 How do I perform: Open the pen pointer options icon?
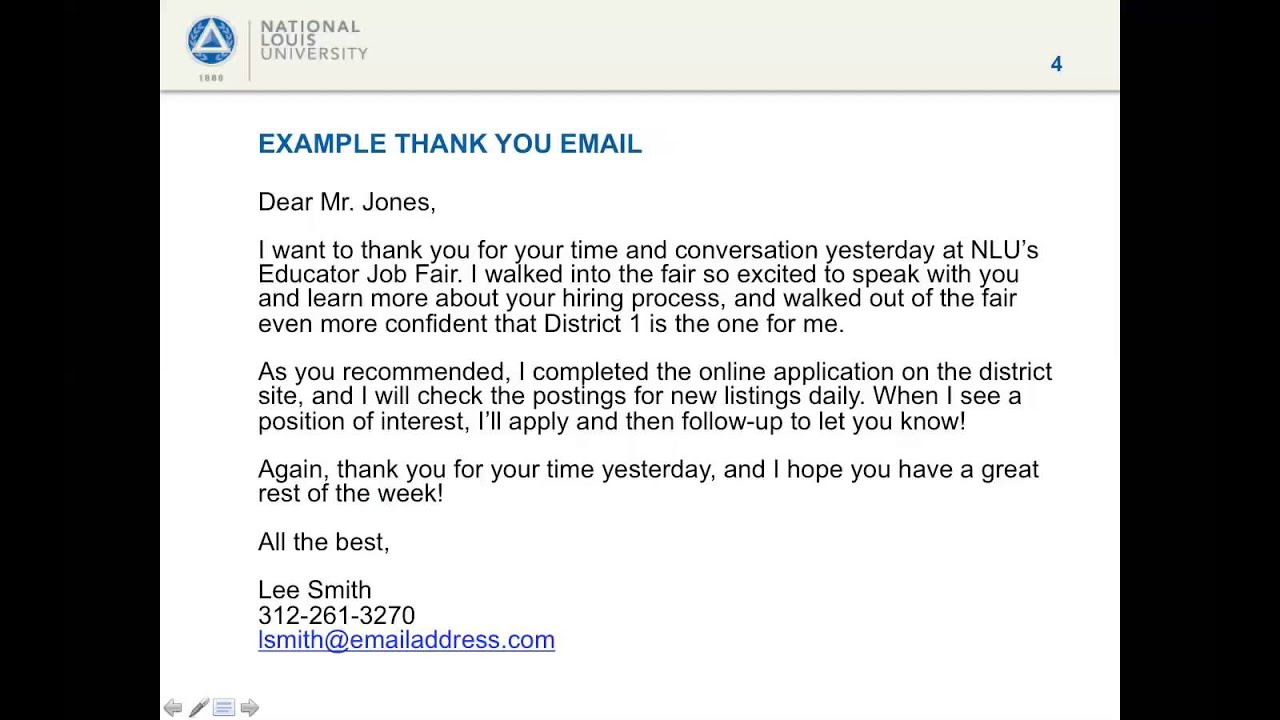pyautogui.click(x=198, y=708)
